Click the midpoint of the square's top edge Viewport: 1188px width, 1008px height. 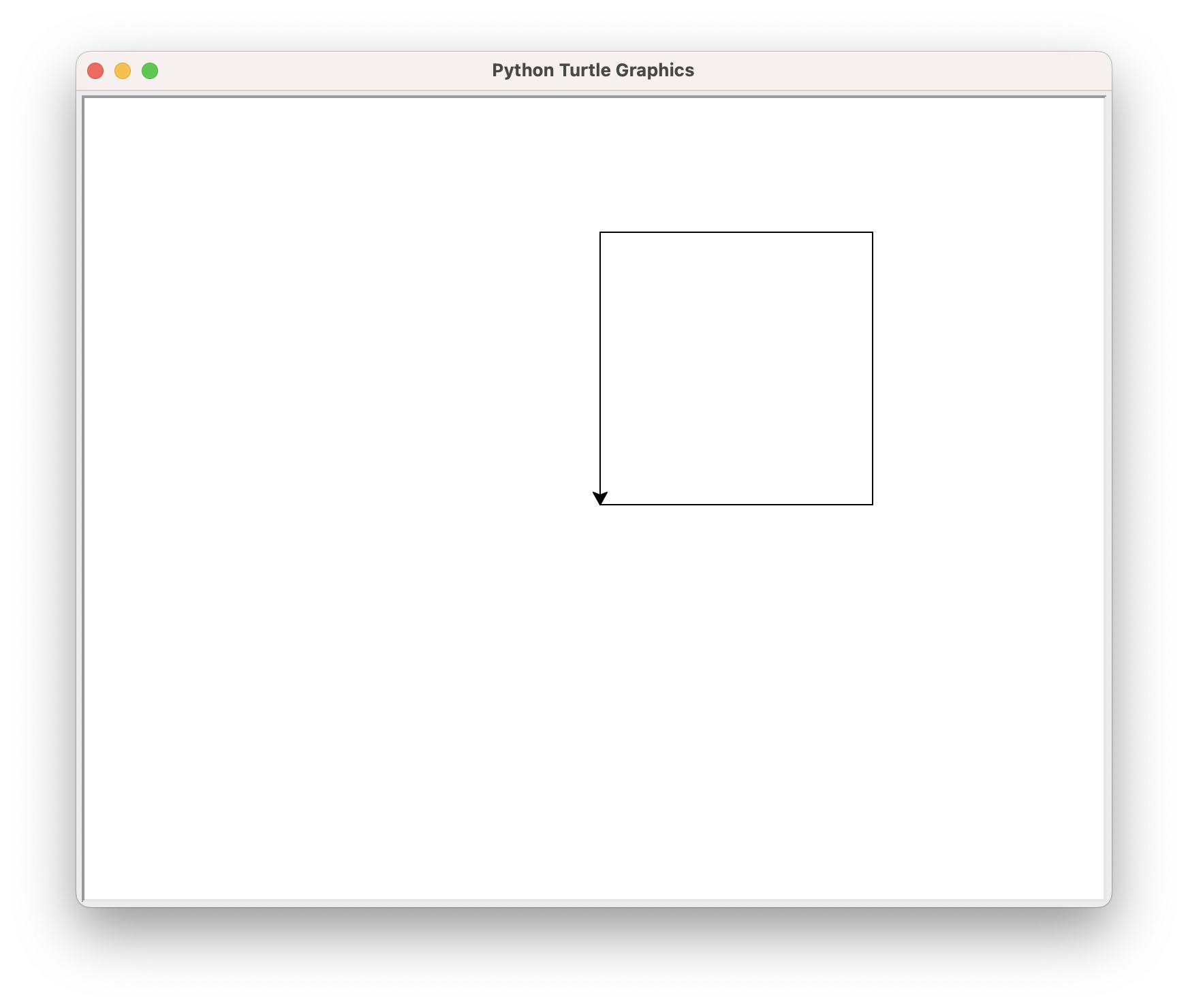736,232
